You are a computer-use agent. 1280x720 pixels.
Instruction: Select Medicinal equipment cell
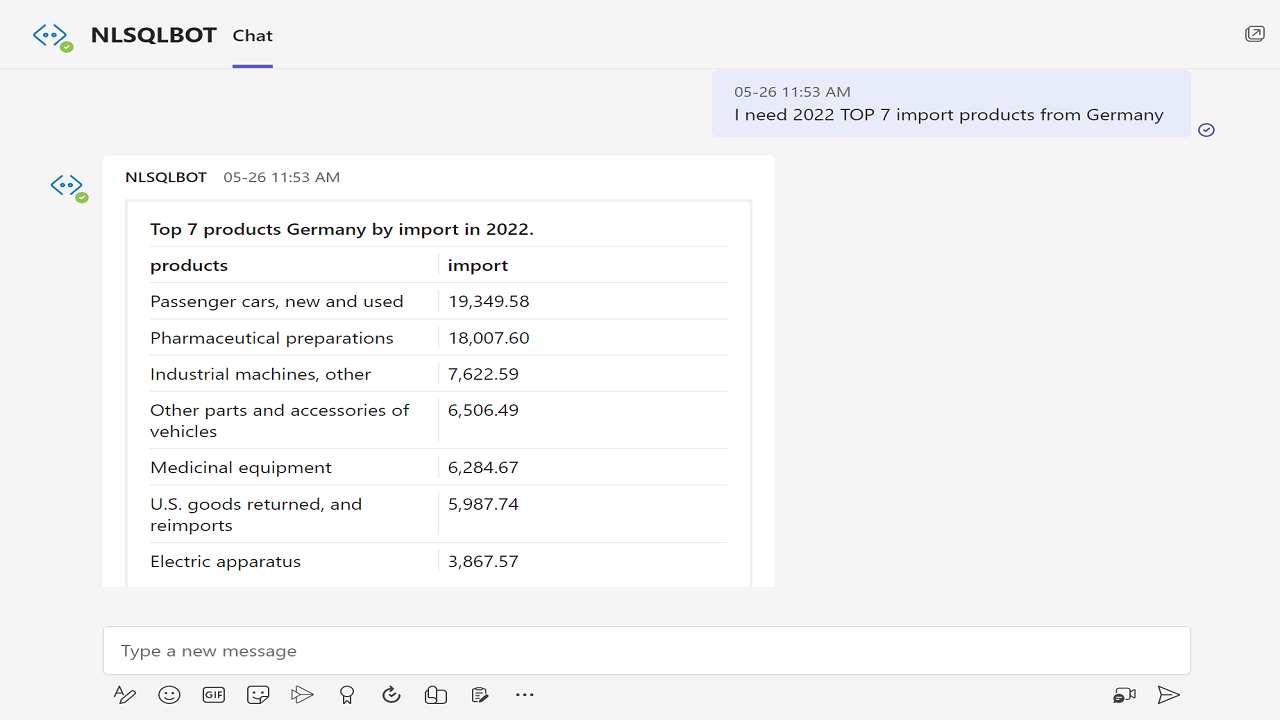pyautogui.click(x=241, y=467)
